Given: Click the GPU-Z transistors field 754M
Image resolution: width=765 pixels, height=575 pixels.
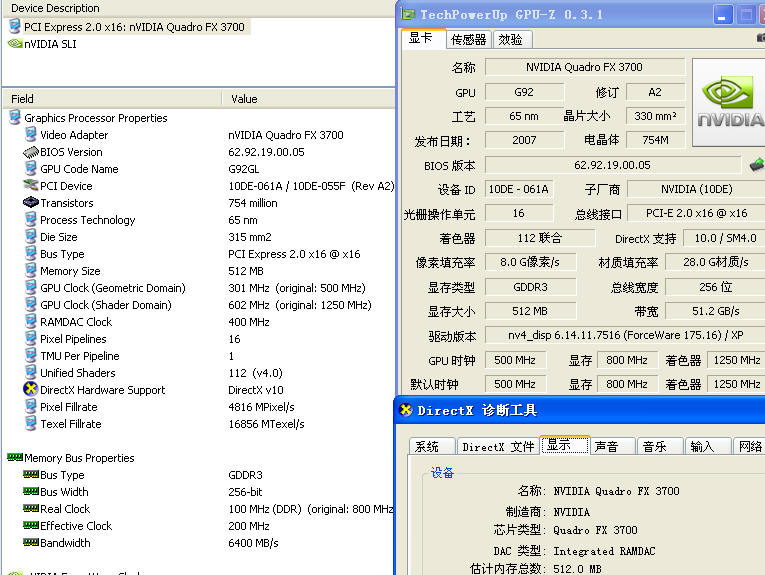Looking at the screenshot, I should [655, 140].
